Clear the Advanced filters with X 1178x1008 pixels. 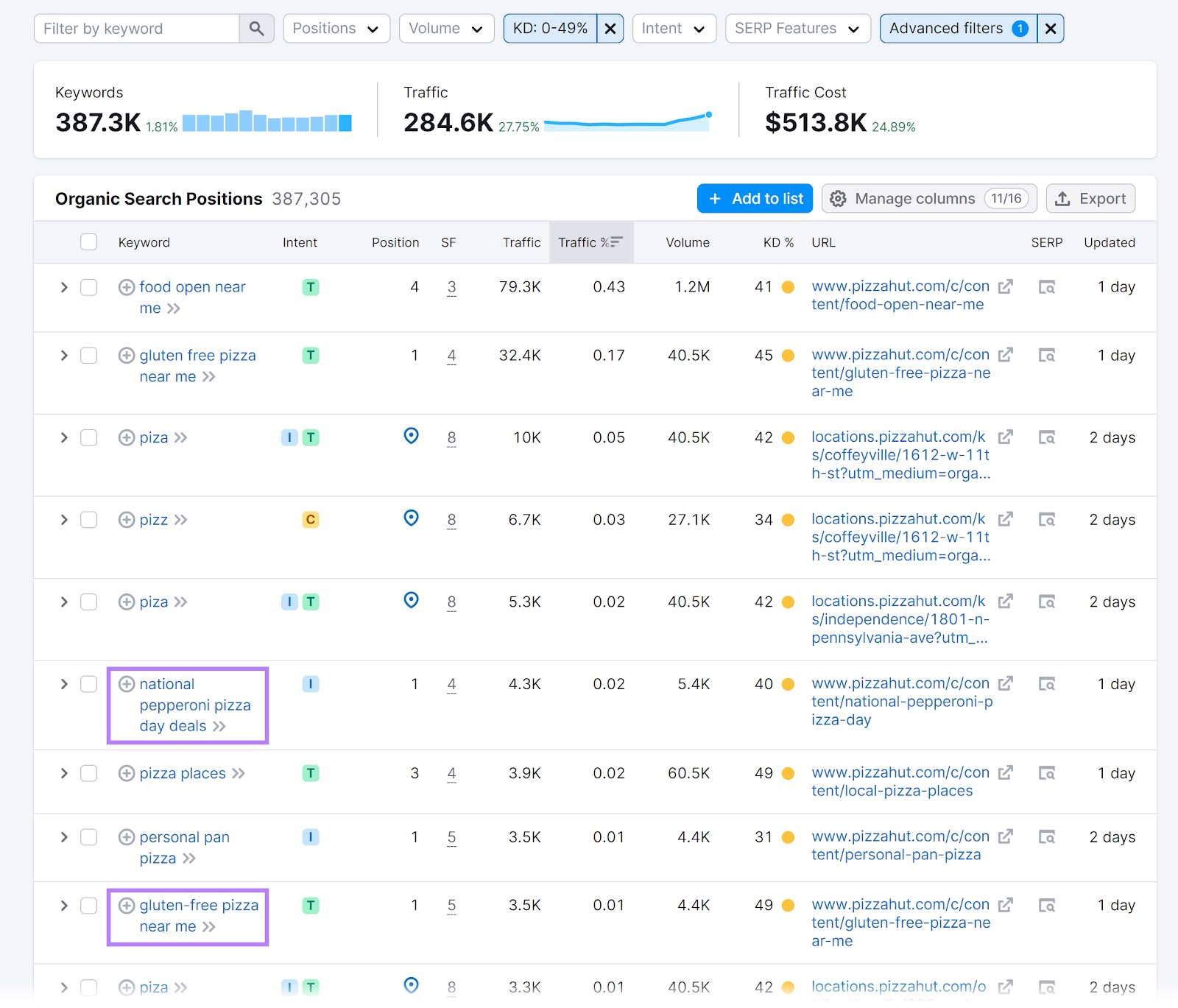point(1050,29)
